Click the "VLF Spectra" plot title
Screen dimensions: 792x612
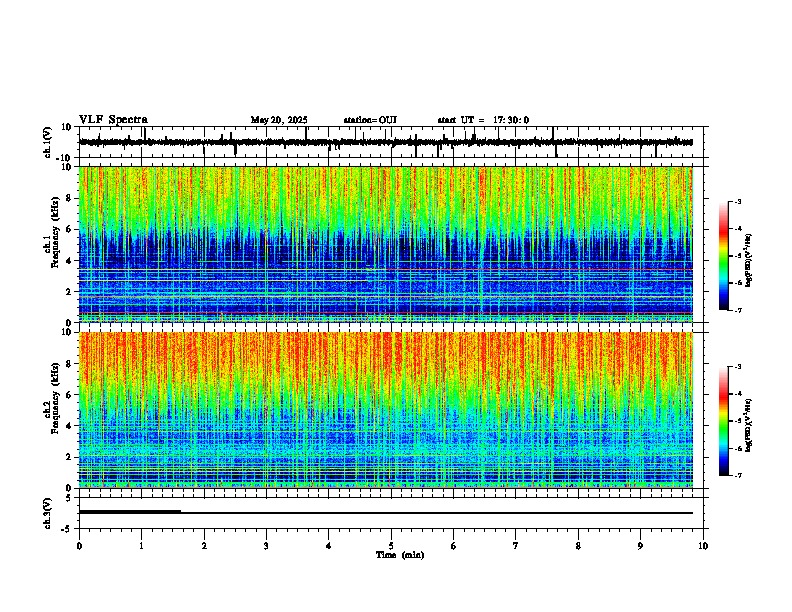coord(113,120)
